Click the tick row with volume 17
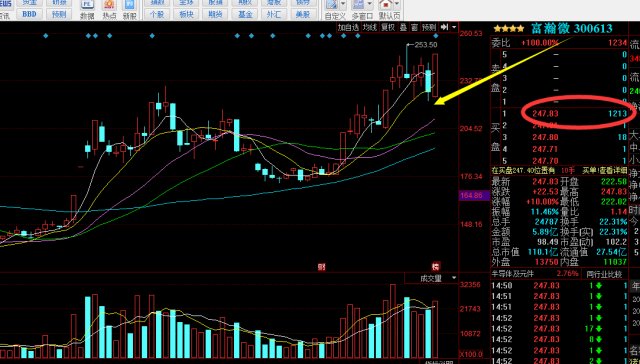Image resolution: width=640 pixels, height=364 pixels. 560,328
